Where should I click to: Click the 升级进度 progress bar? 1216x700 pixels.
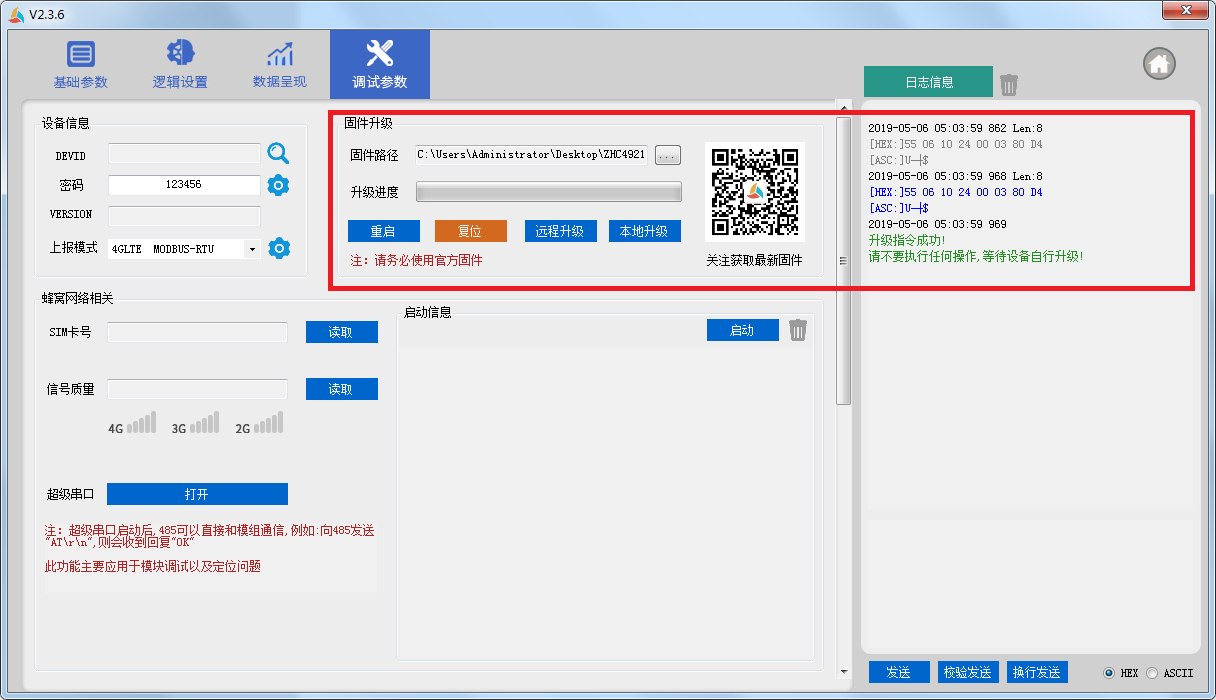548,192
